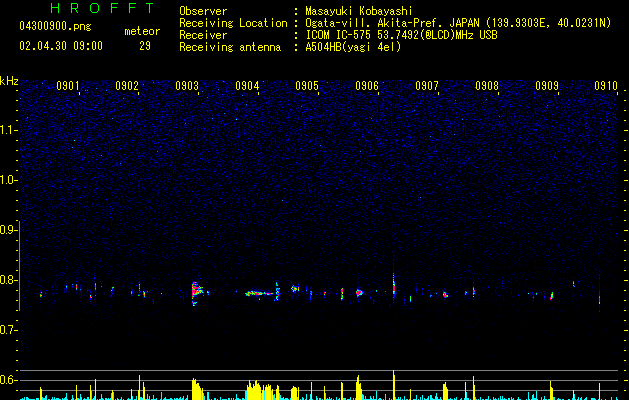Viewport: 629px width, 400px height.
Task: Click the 0903 time marker
Action: [x=187, y=86]
